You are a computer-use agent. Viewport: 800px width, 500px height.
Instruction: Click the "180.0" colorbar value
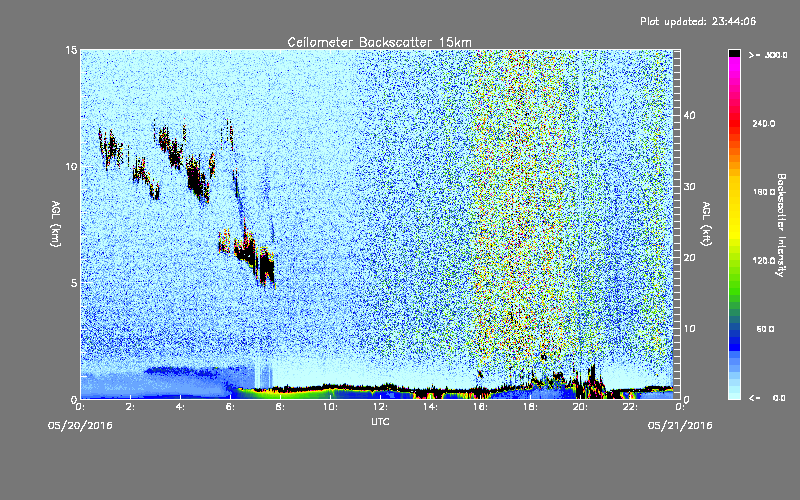[764, 192]
